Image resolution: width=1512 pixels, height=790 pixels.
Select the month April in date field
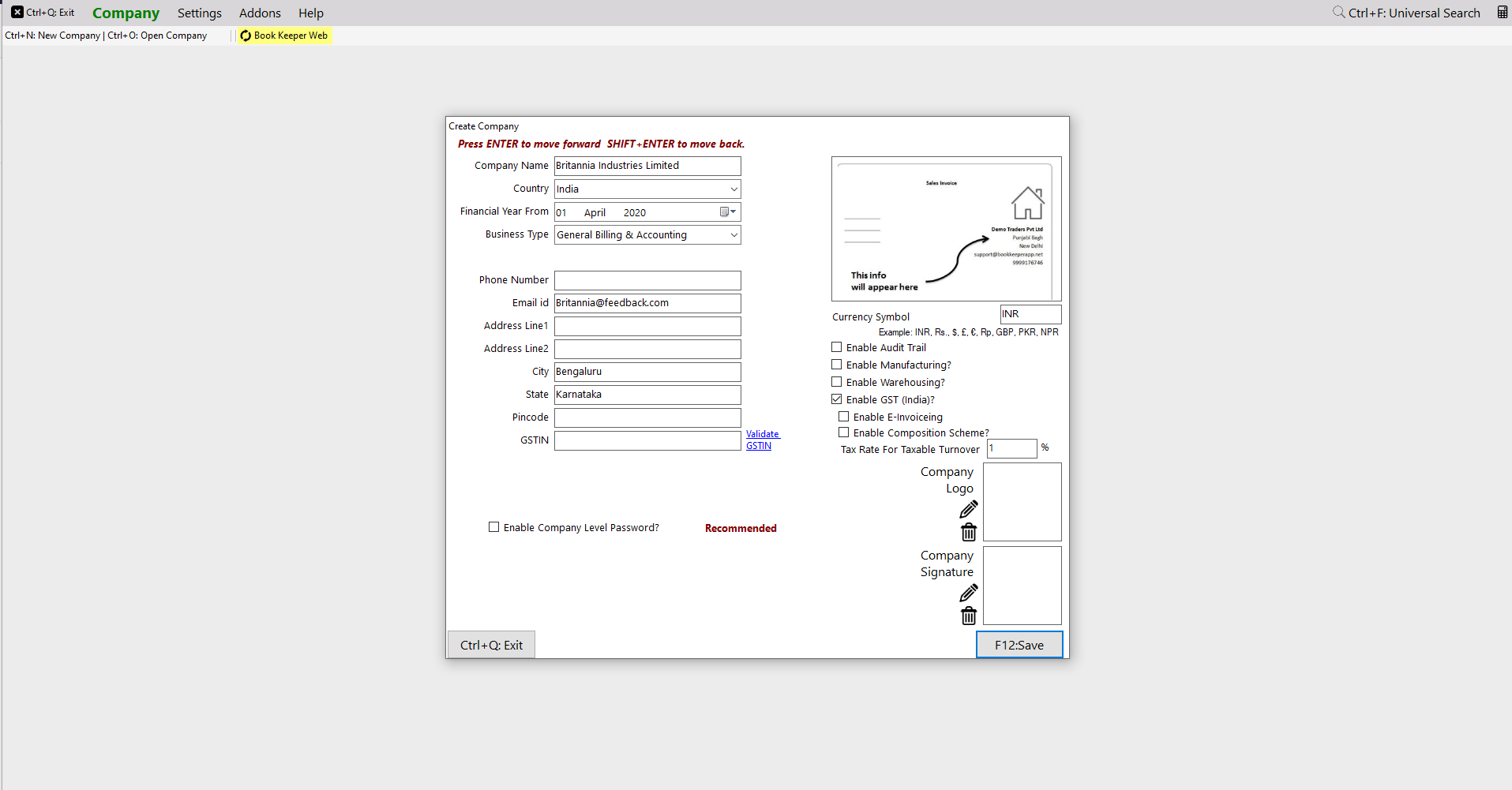tap(595, 212)
